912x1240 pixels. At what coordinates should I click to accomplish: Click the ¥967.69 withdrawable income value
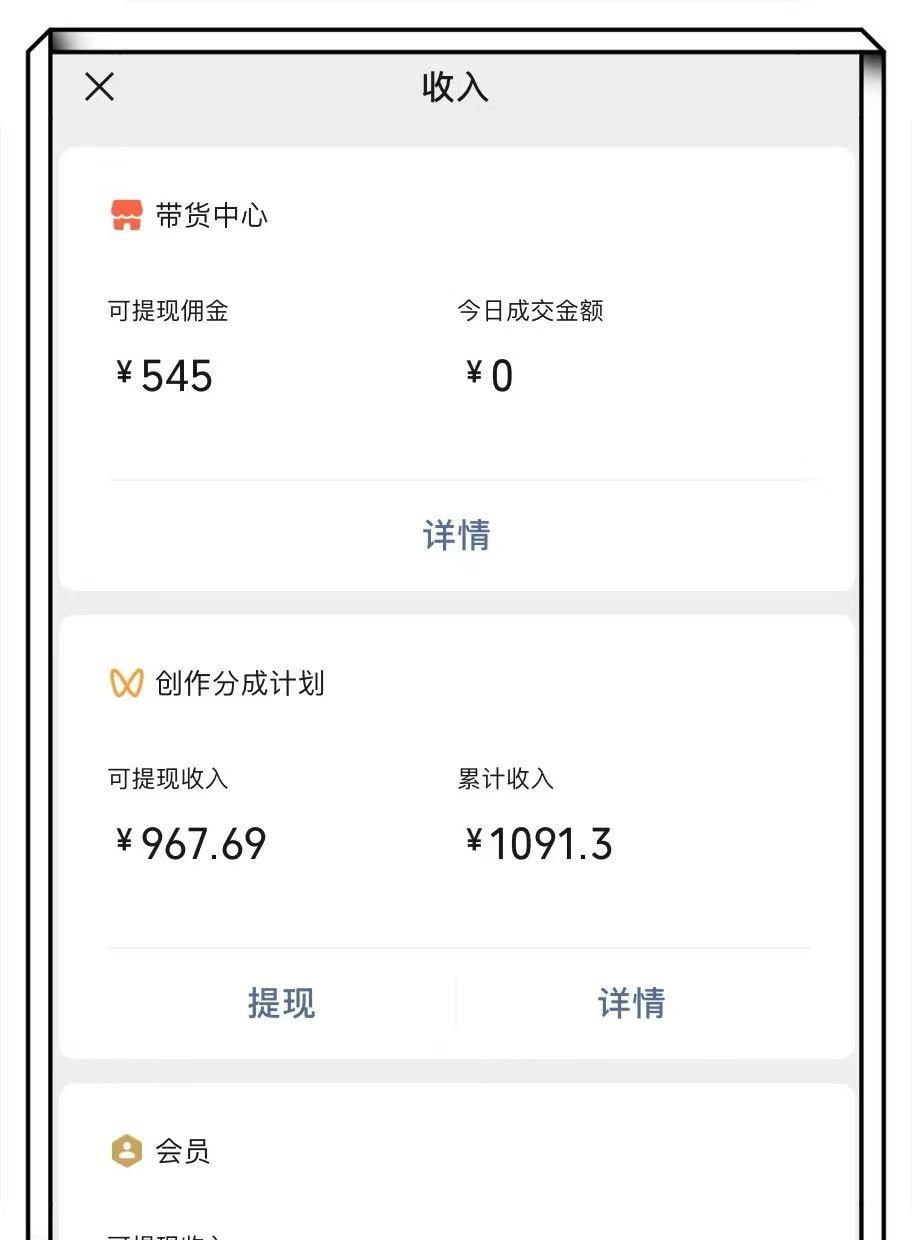[191, 844]
